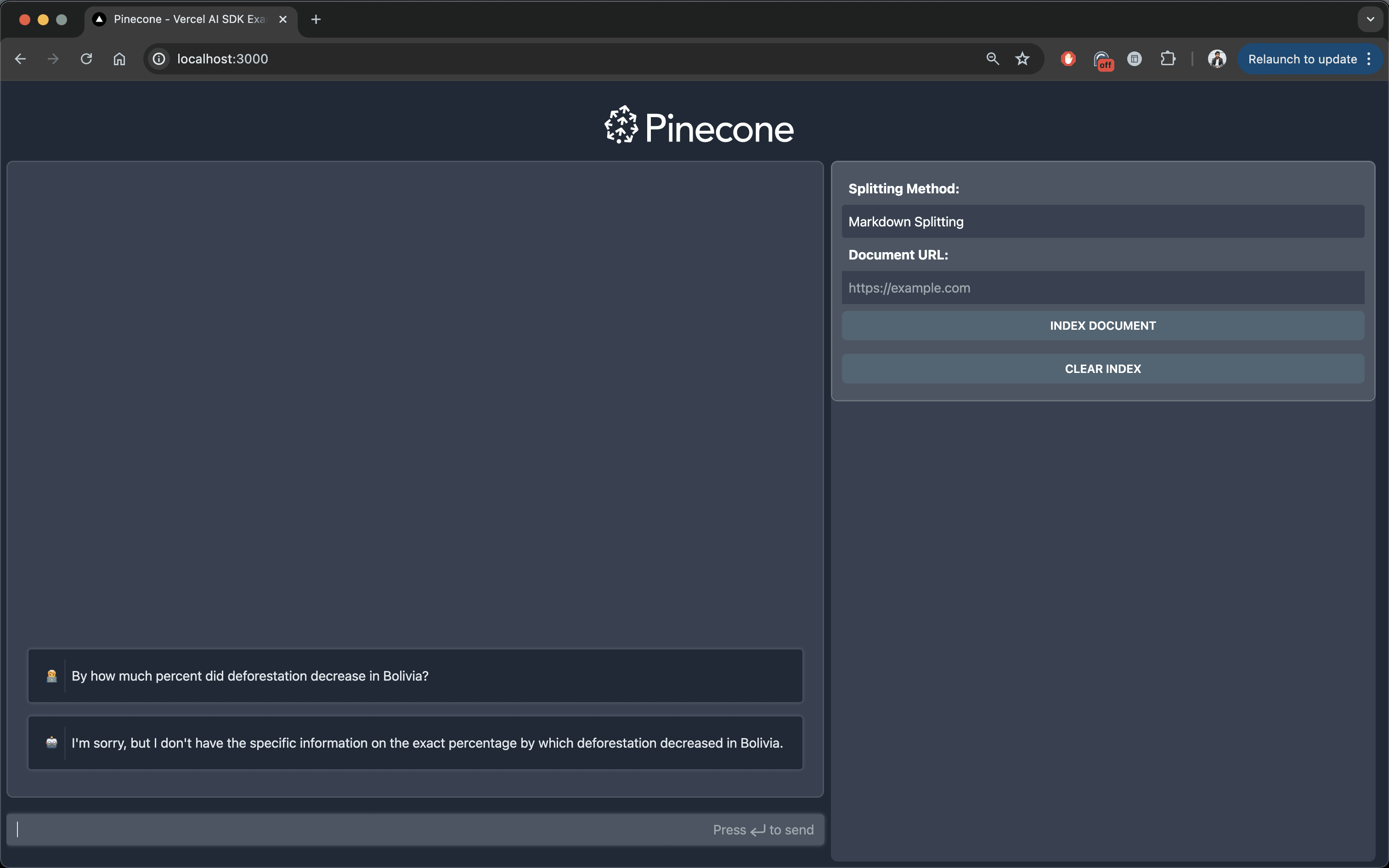Image resolution: width=1389 pixels, height=868 pixels.
Task: Open the zoom magnifier icon in address bar
Action: tap(993, 59)
